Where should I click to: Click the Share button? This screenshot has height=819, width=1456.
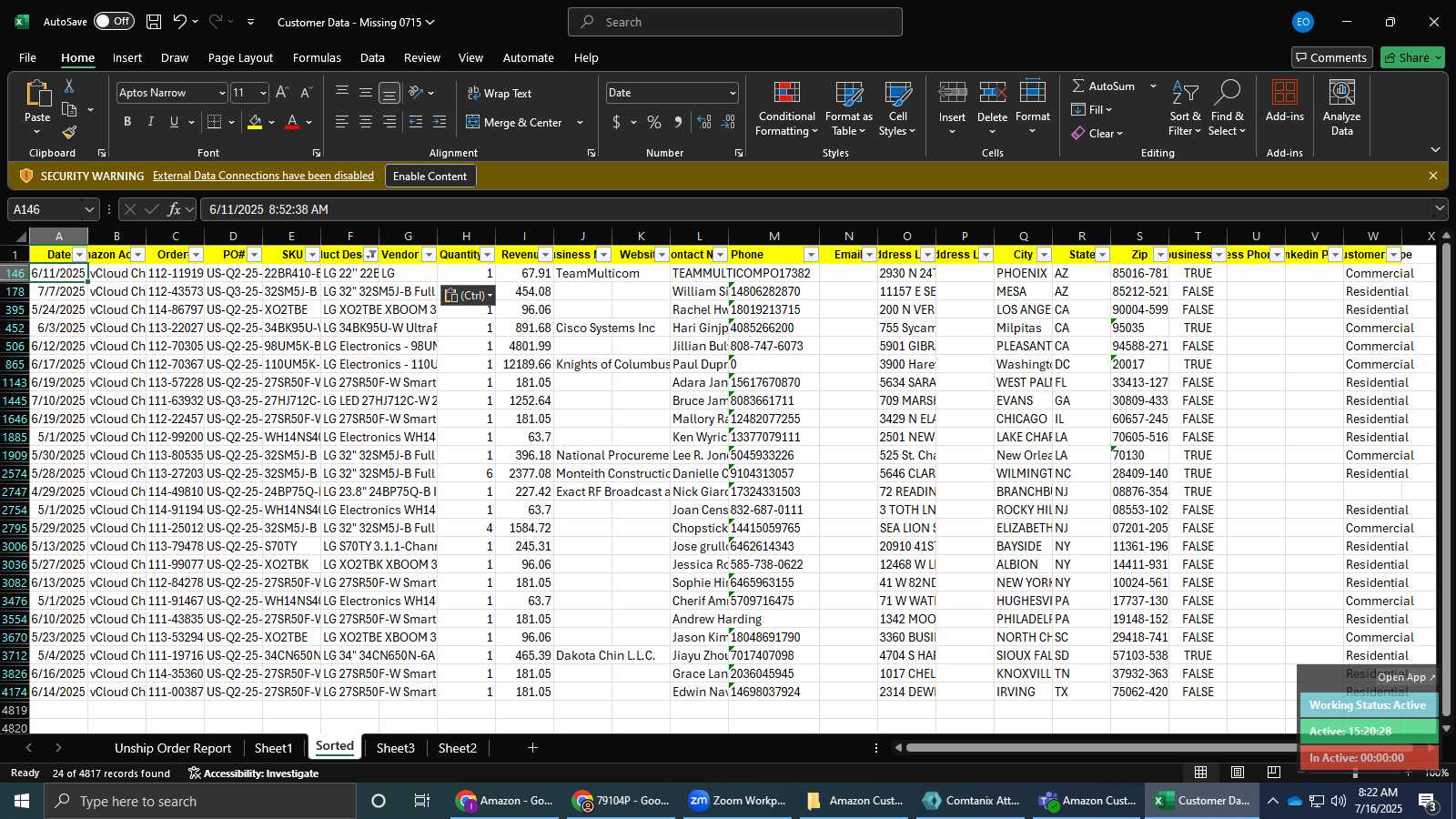tap(1412, 57)
